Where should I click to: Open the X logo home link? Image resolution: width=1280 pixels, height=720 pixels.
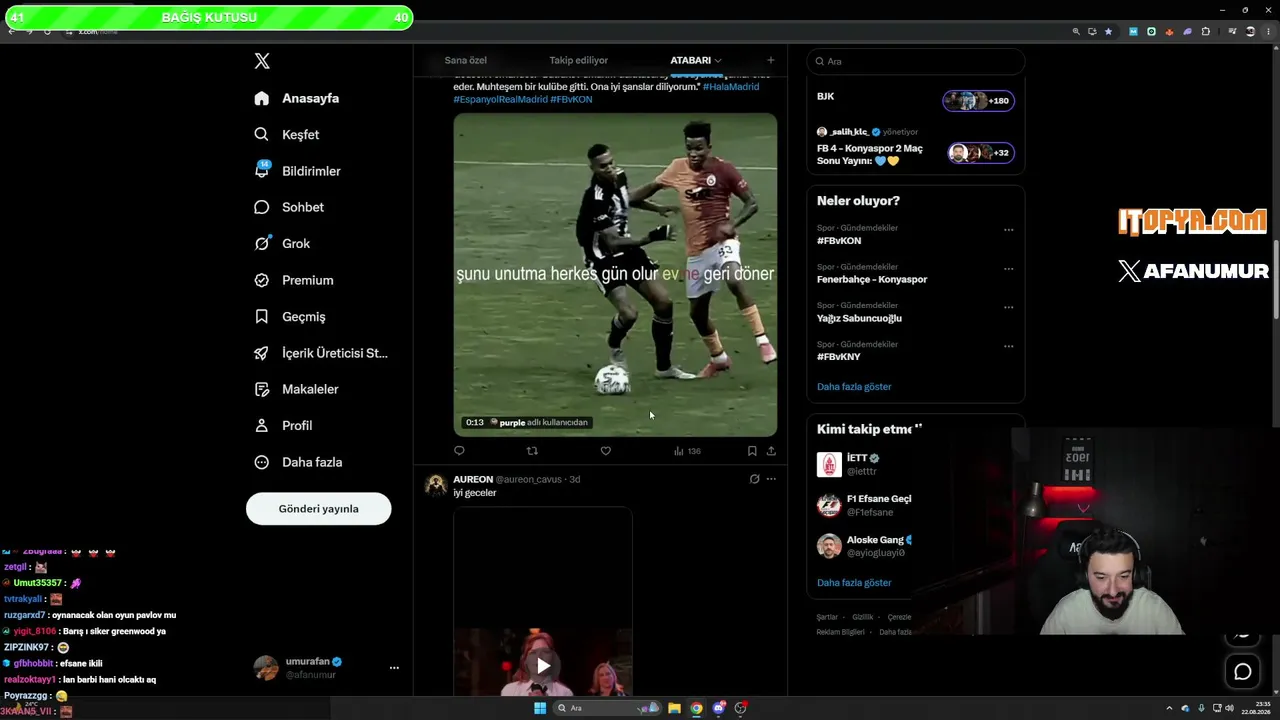click(x=262, y=61)
